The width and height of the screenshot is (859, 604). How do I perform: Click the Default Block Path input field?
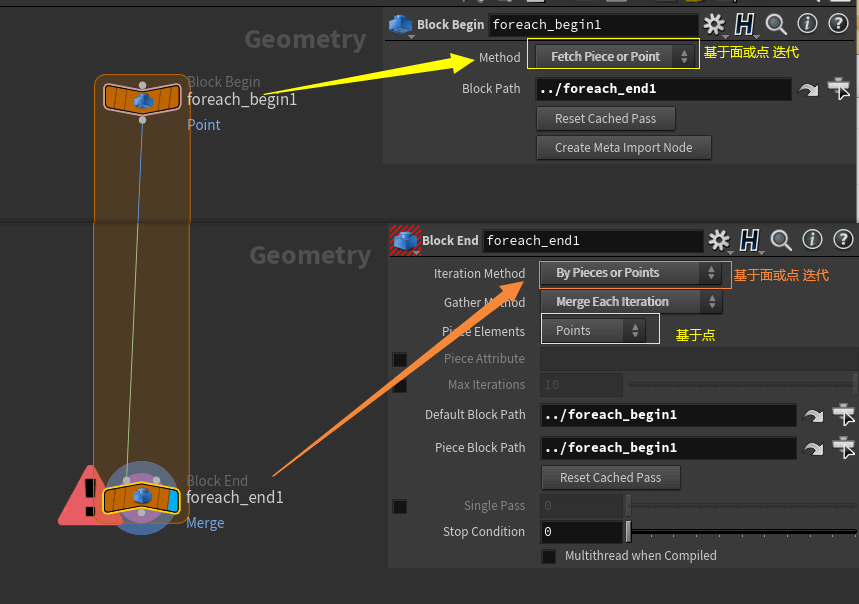point(668,415)
